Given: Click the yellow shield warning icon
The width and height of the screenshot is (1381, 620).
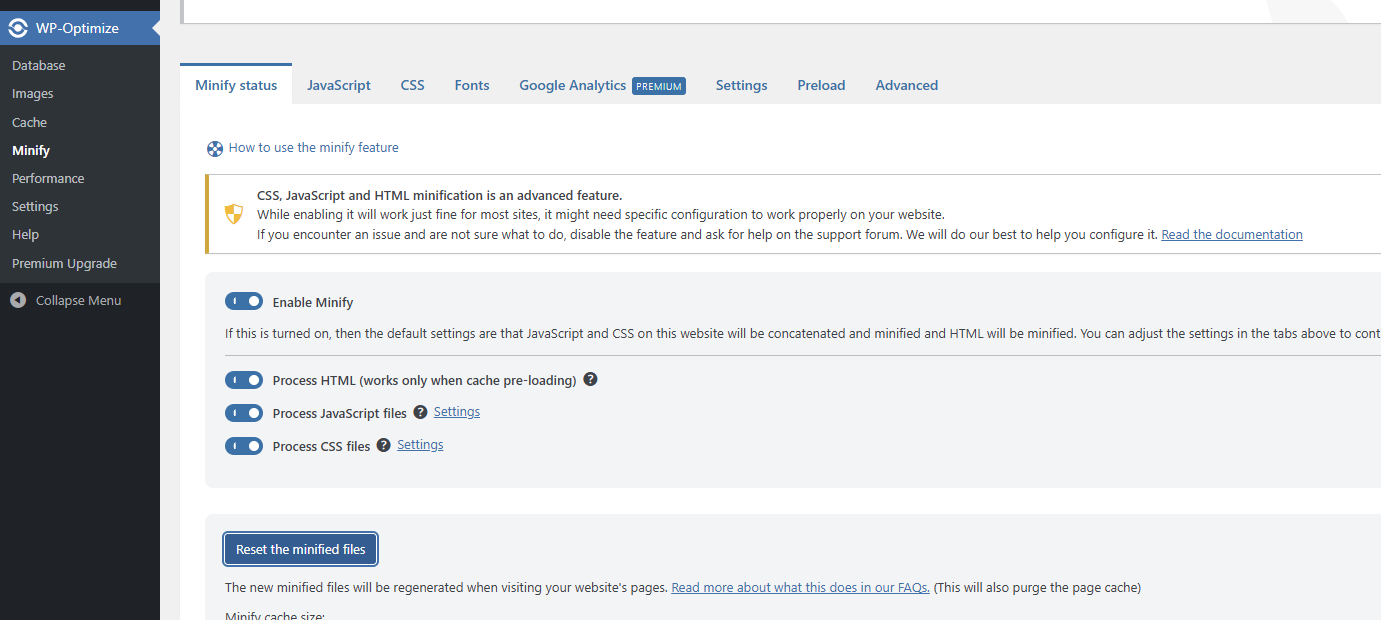Looking at the screenshot, I should tap(234, 213).
